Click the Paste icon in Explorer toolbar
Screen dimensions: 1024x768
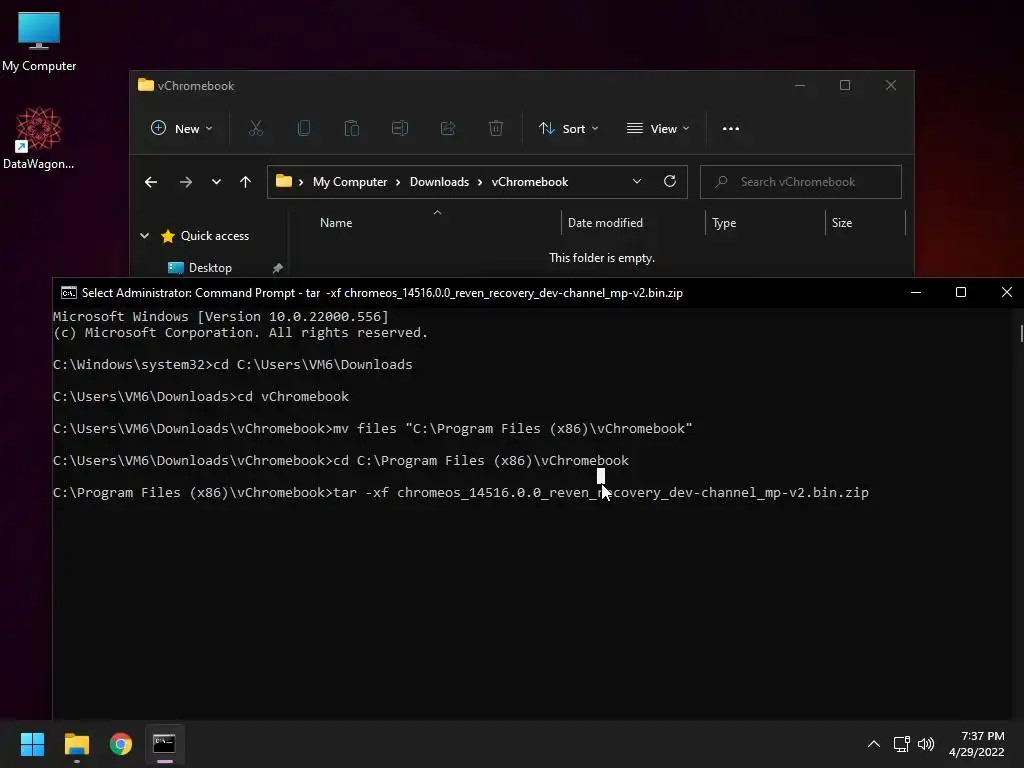351,129
